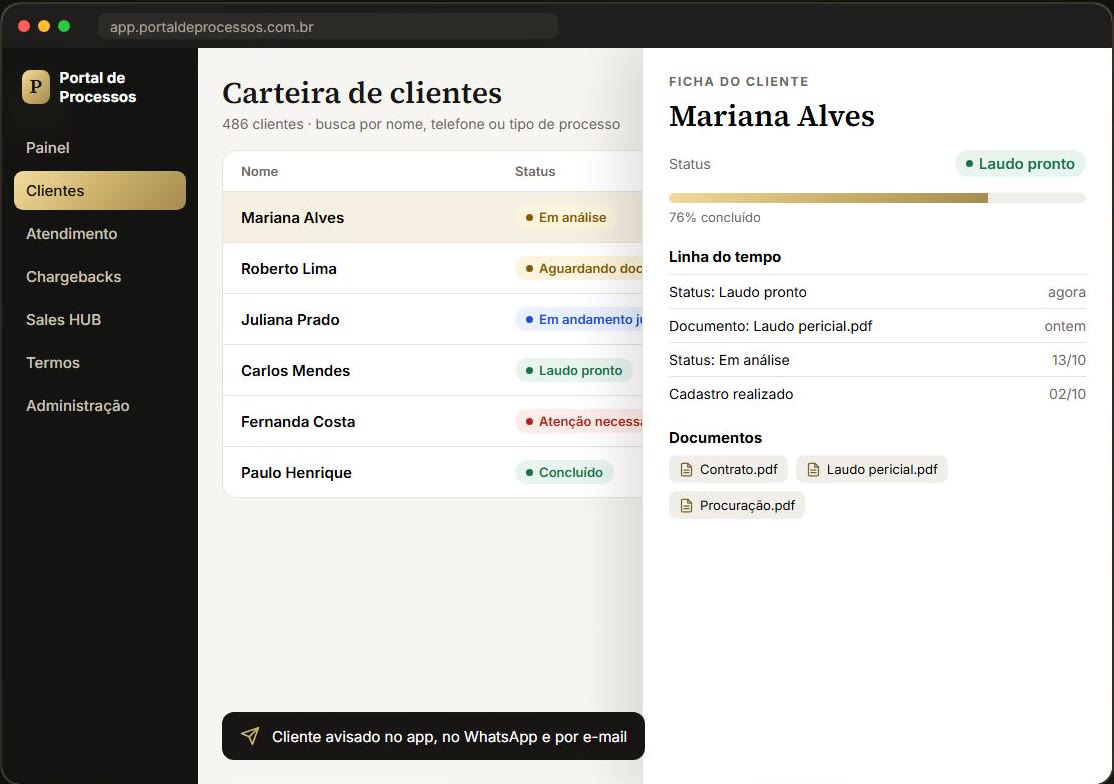
Task: Select the Paulo Henrique row
Action: pyautogui.click(x=433, y=472)
